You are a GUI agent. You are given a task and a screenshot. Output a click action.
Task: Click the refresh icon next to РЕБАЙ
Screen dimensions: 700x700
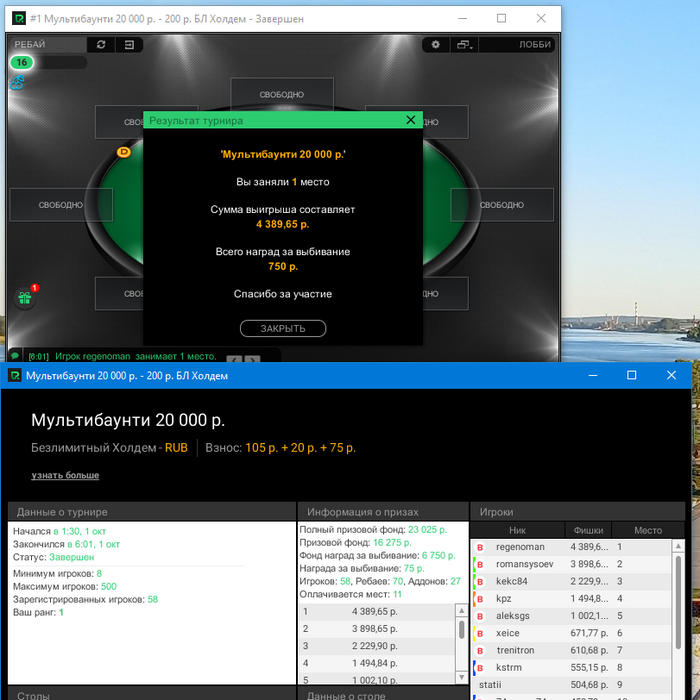(101, 45)
